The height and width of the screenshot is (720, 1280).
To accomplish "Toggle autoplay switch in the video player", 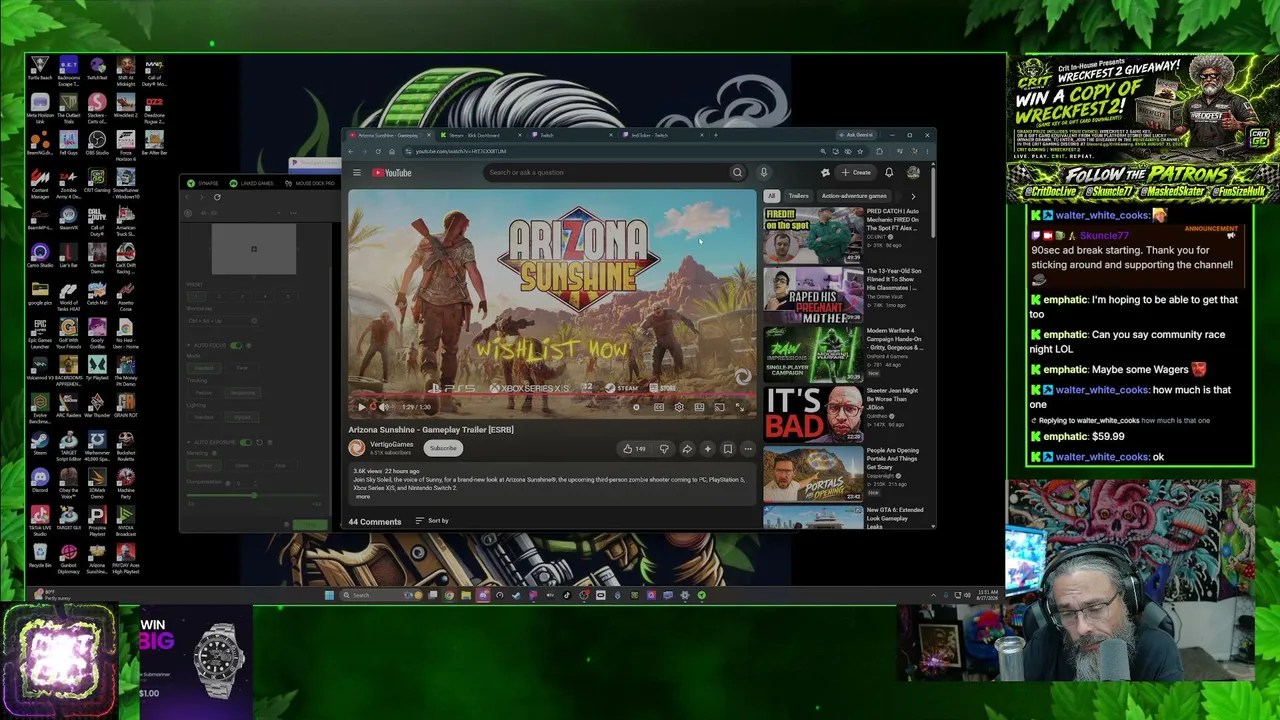I will [x=636, y=407].
